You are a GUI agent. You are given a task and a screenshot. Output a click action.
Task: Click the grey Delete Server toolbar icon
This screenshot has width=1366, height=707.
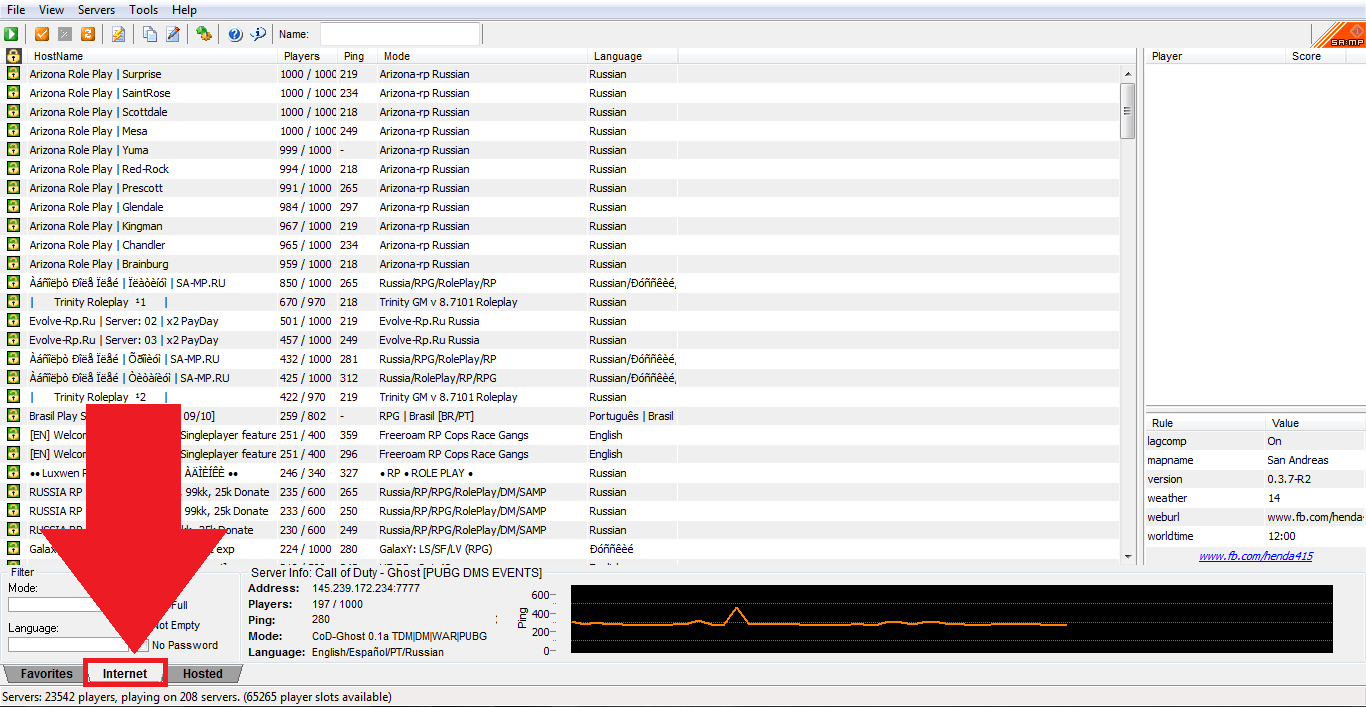pos(65,34)
